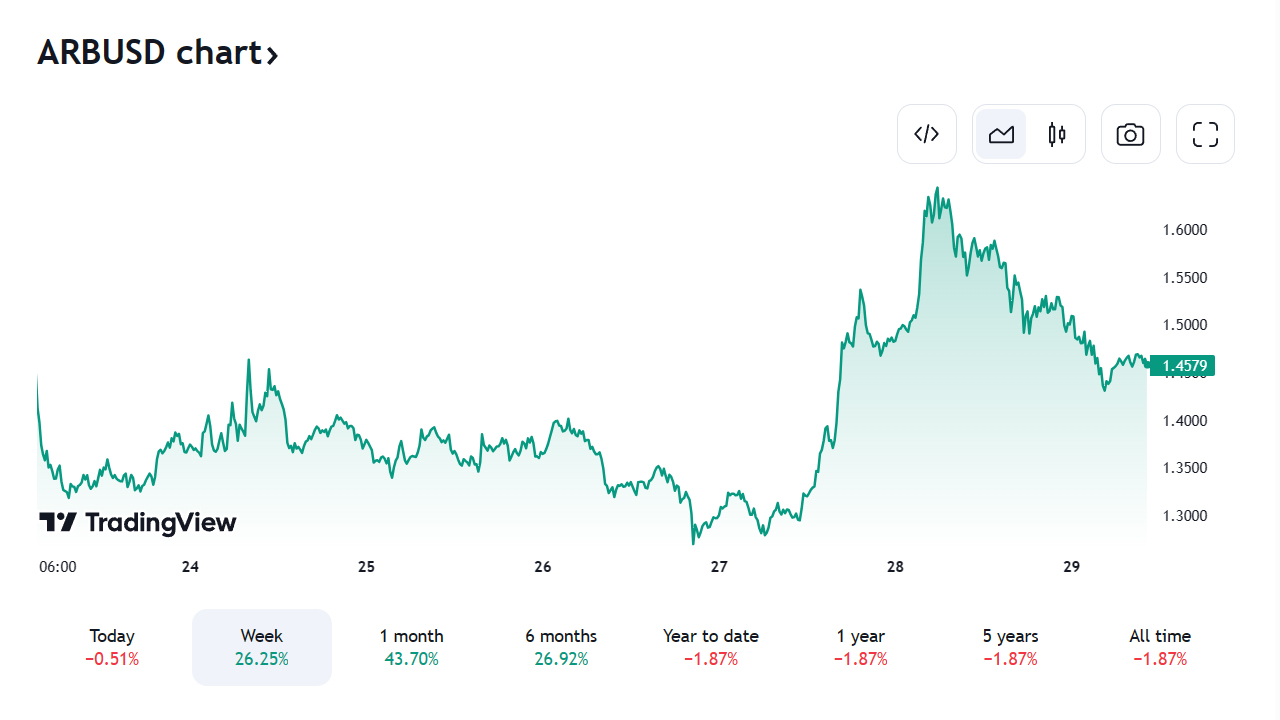Click the 28 date marker on the time axis

tap(895, 567)
